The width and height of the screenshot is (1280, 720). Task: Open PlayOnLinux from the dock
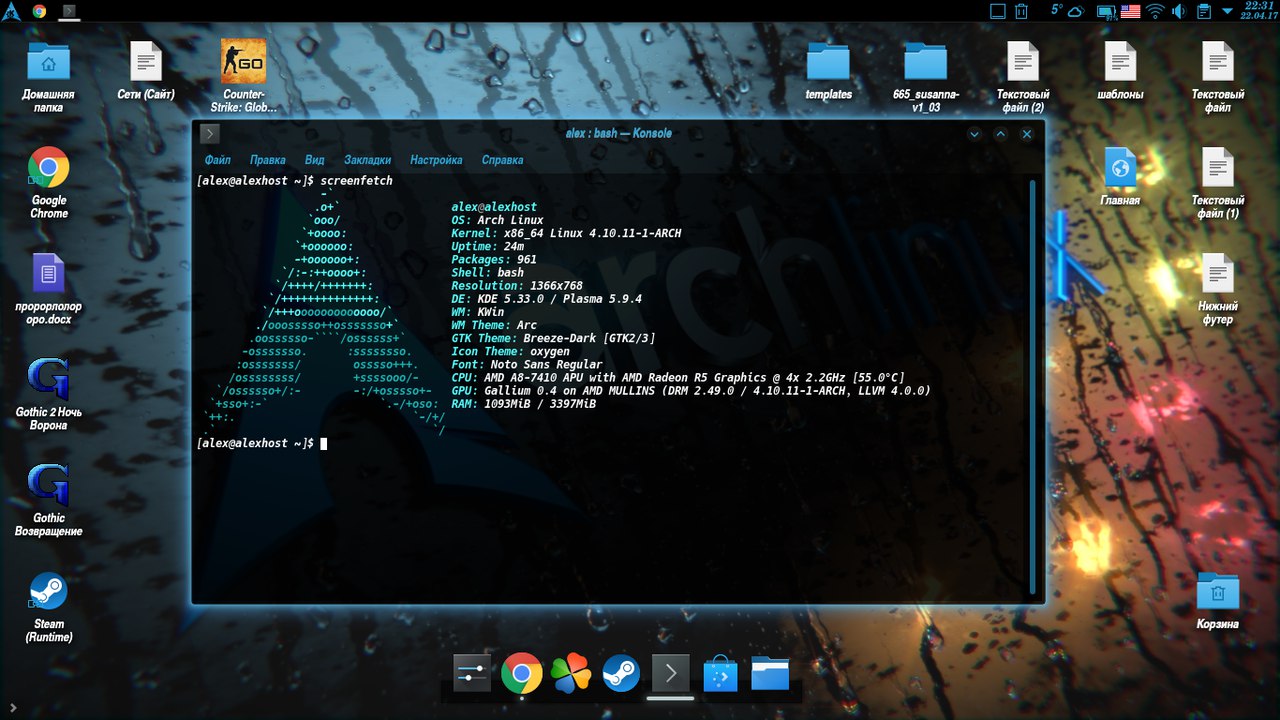pyautogui.click(x=570, y=674)
